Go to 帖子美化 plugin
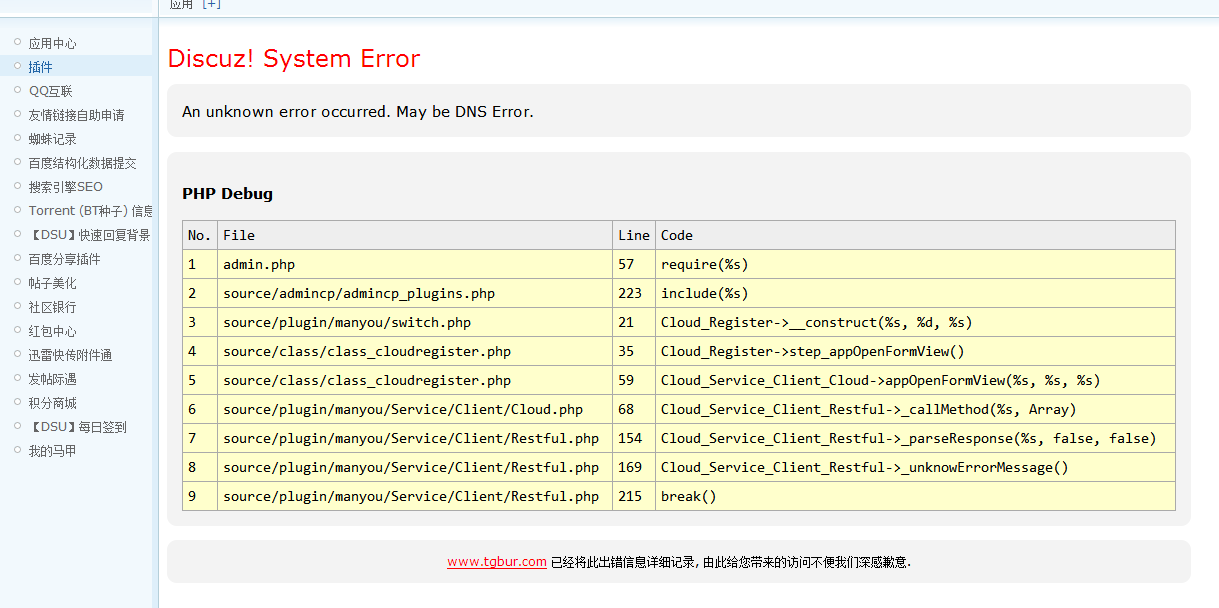 pos(52,283)
